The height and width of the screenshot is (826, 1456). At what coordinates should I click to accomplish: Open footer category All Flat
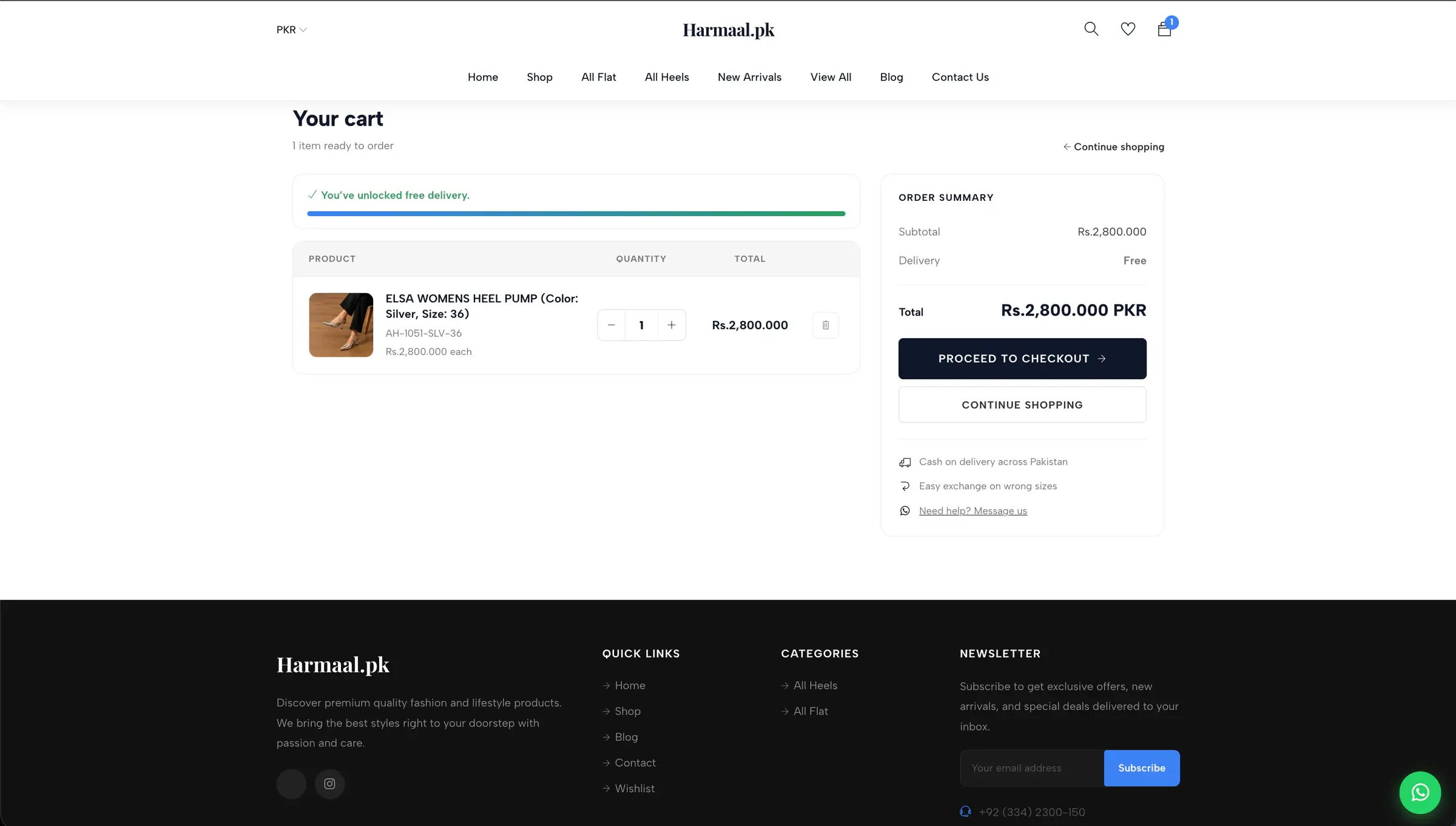pyautogui.click(x=811, y=711)
